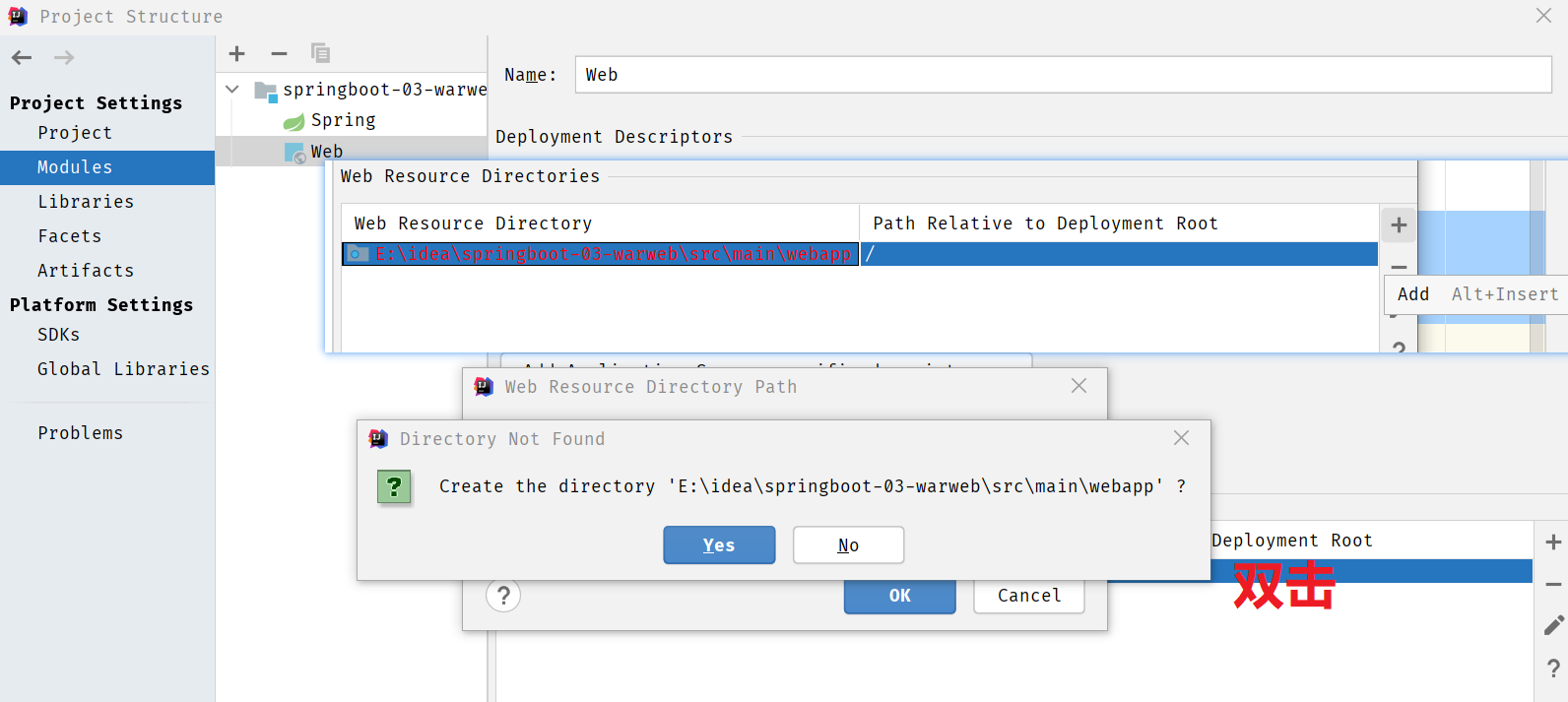This screenshot has height=702, width=1568.
Task: Open SDKs platform settings
Action: click(59, 335)
